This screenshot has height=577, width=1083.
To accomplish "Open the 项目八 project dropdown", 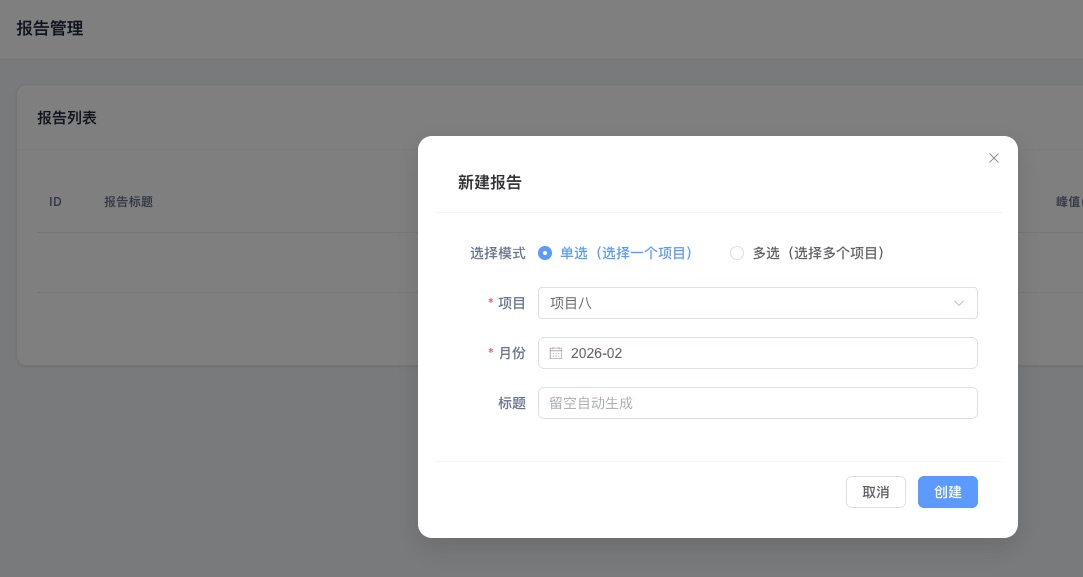I will 758,303.
